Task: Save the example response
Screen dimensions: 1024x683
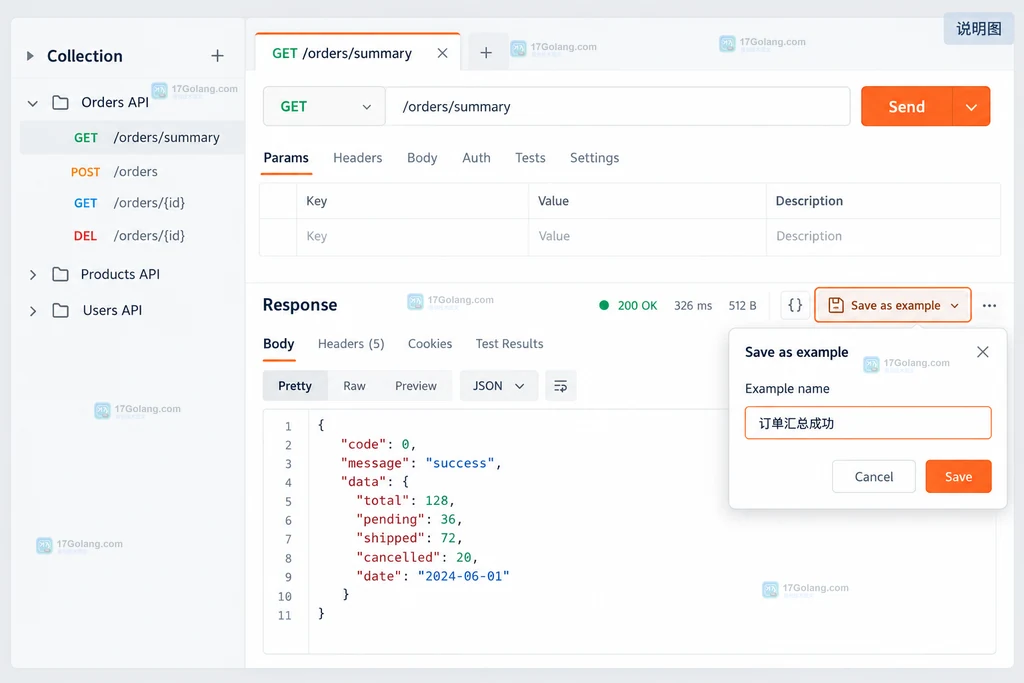Action: point(958,477)
